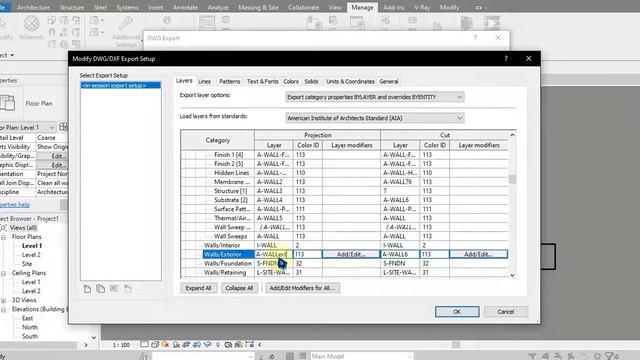Select the Walls/Retaining category row

225,273
